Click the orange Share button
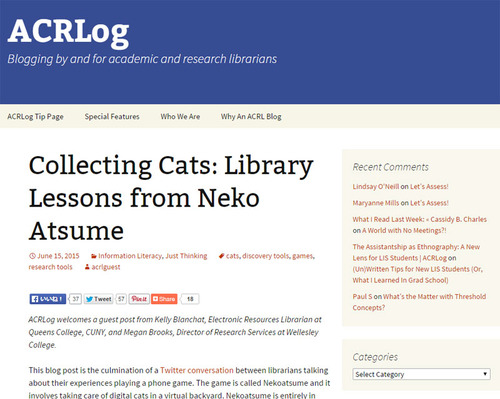 pyautogui.click(x=164, y=299)
